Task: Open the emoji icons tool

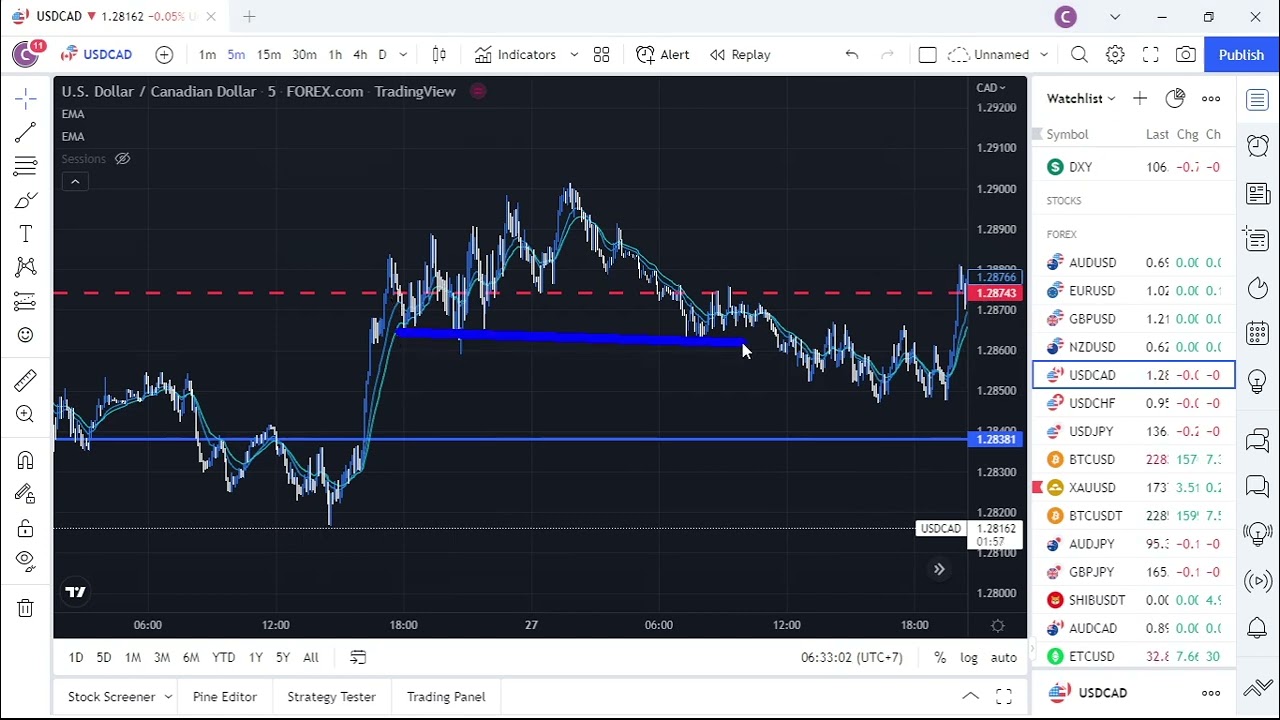Action: point(26,335)
